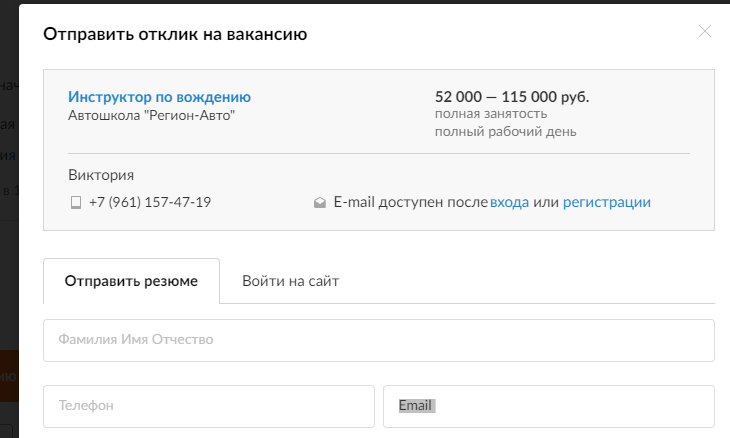Open the регистрации sign-up link
The height and width of the screenshot is (438, 730).
pos(606,202)
